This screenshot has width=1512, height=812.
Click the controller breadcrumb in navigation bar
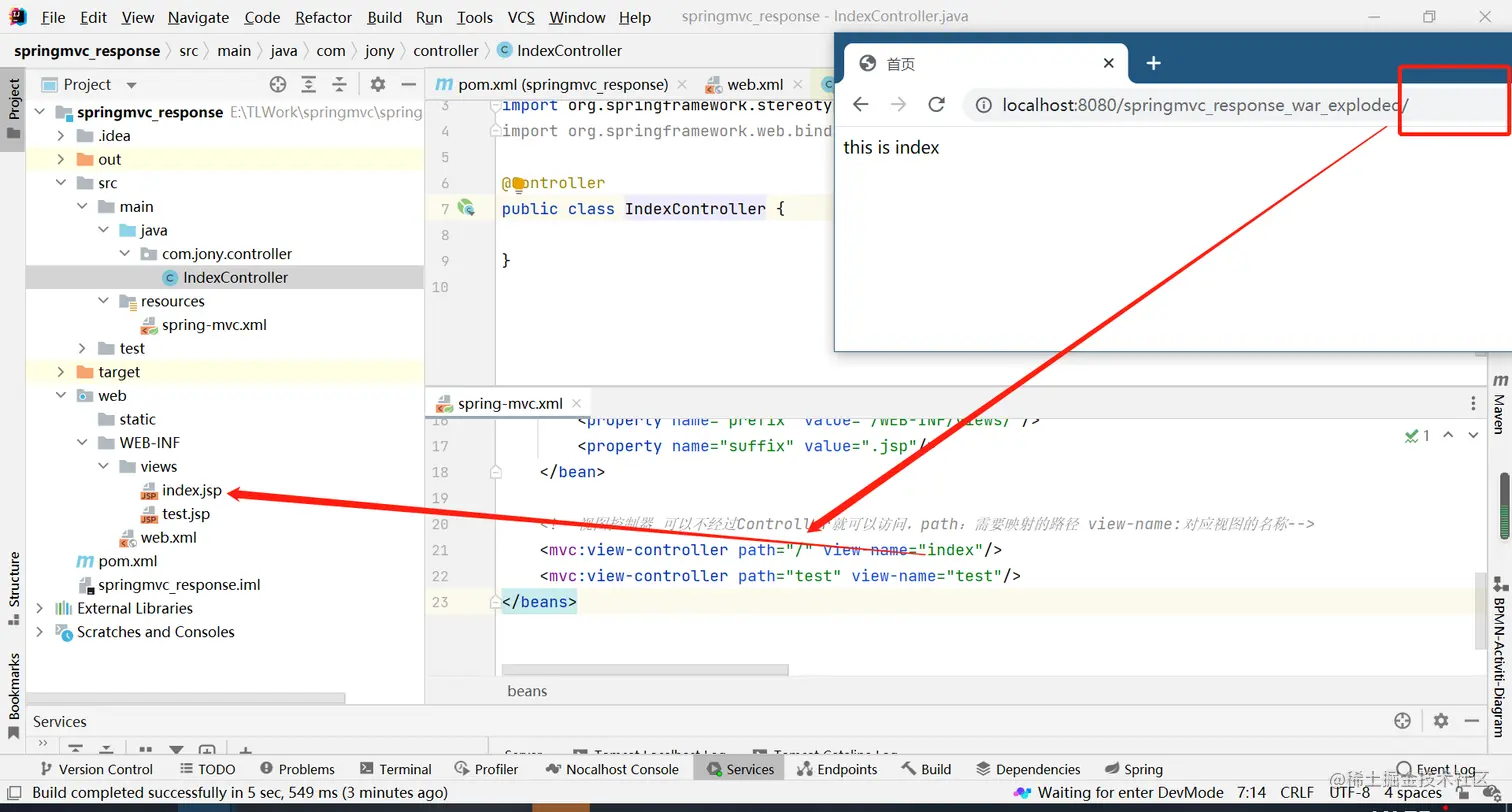coord(446,51)
